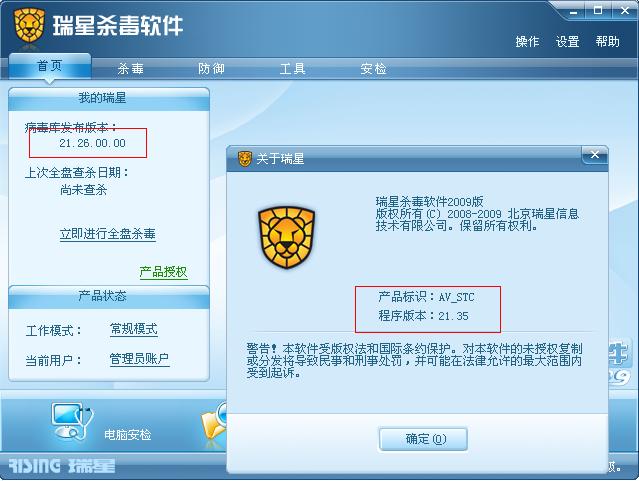The width and height of the screenshot is (639, 481).
Task: Change work mode via 常规模式 link
Action: click(134, 329)
